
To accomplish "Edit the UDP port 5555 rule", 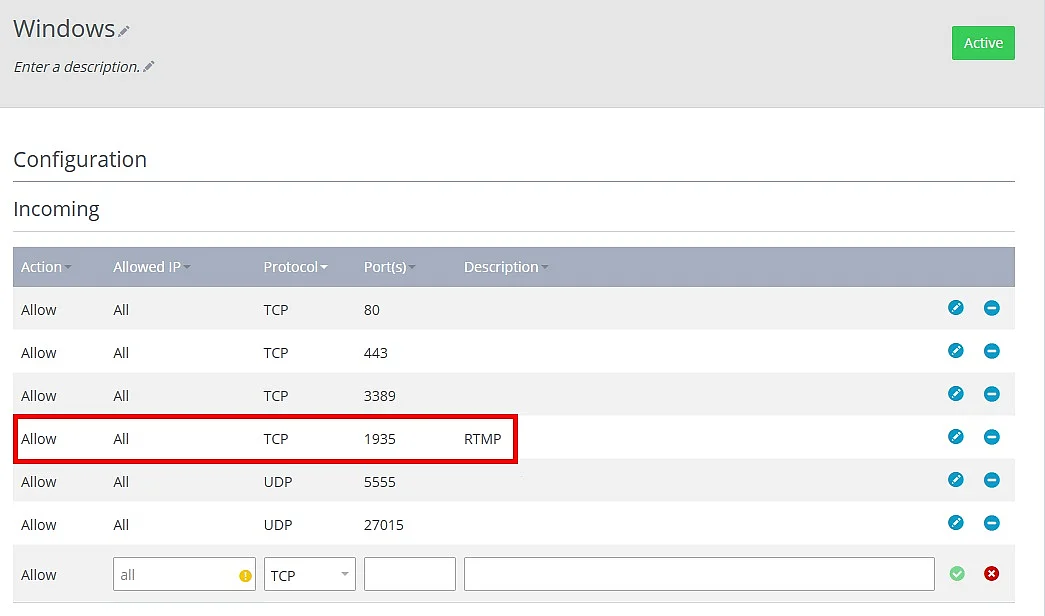I will tap(956, 479).
